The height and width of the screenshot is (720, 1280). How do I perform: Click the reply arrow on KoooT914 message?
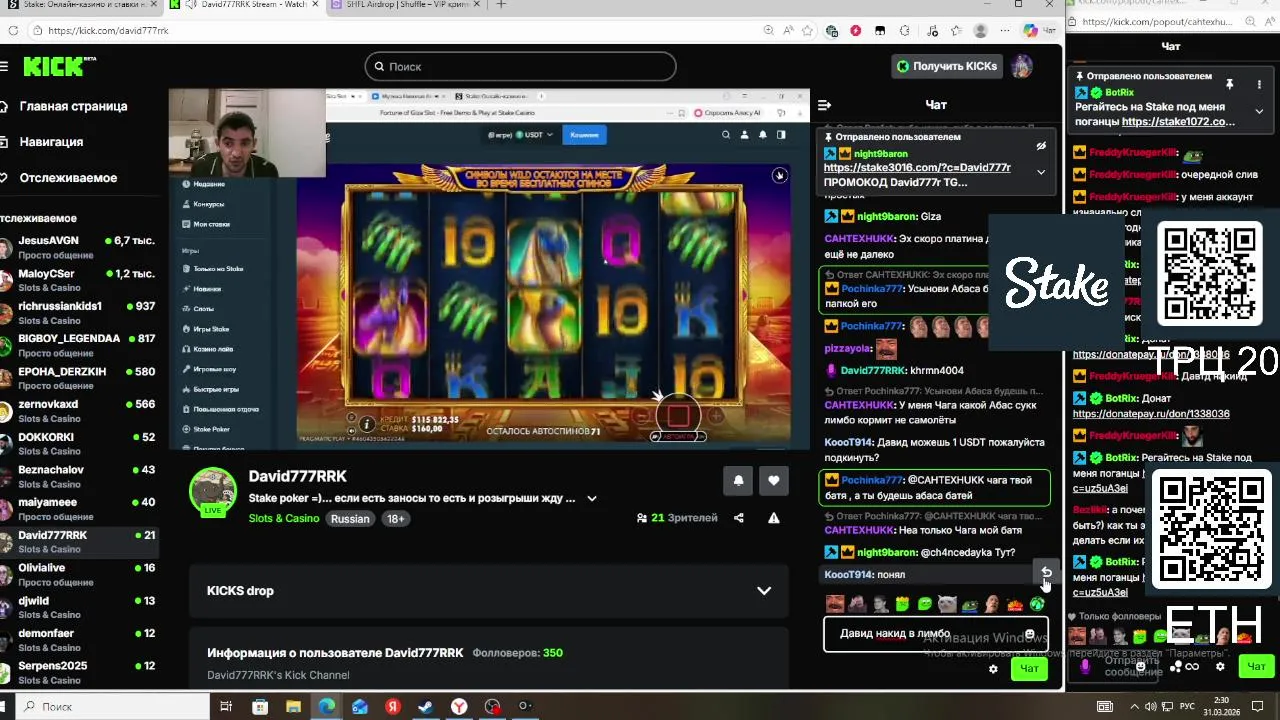coord(1045,572)
